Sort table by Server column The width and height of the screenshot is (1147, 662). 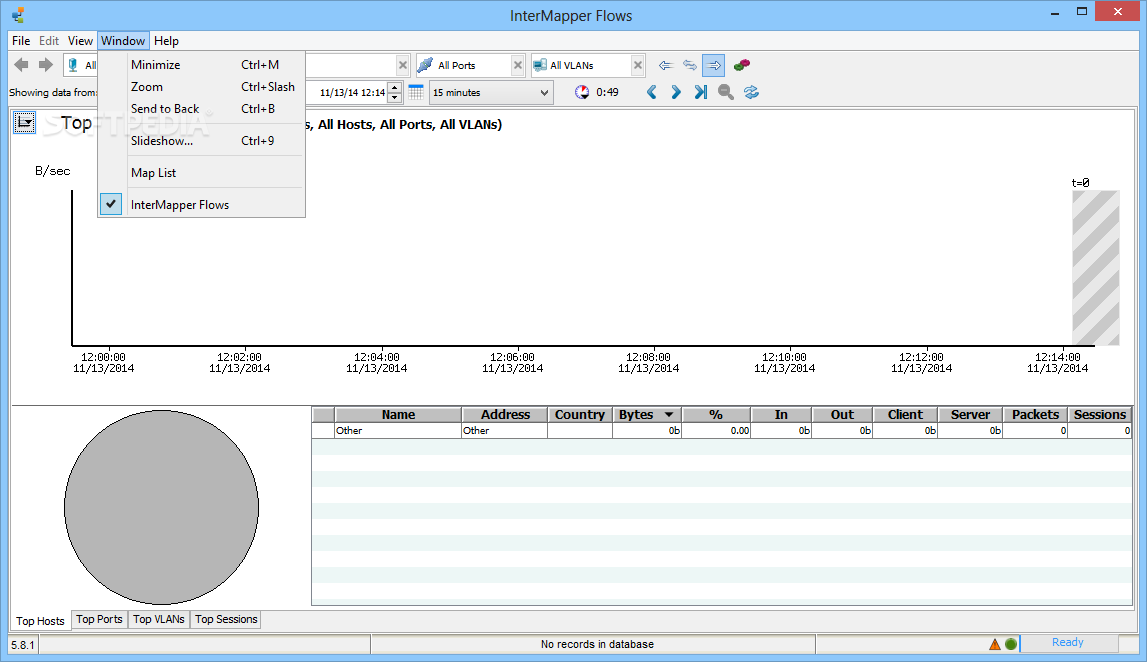point(970,415)
